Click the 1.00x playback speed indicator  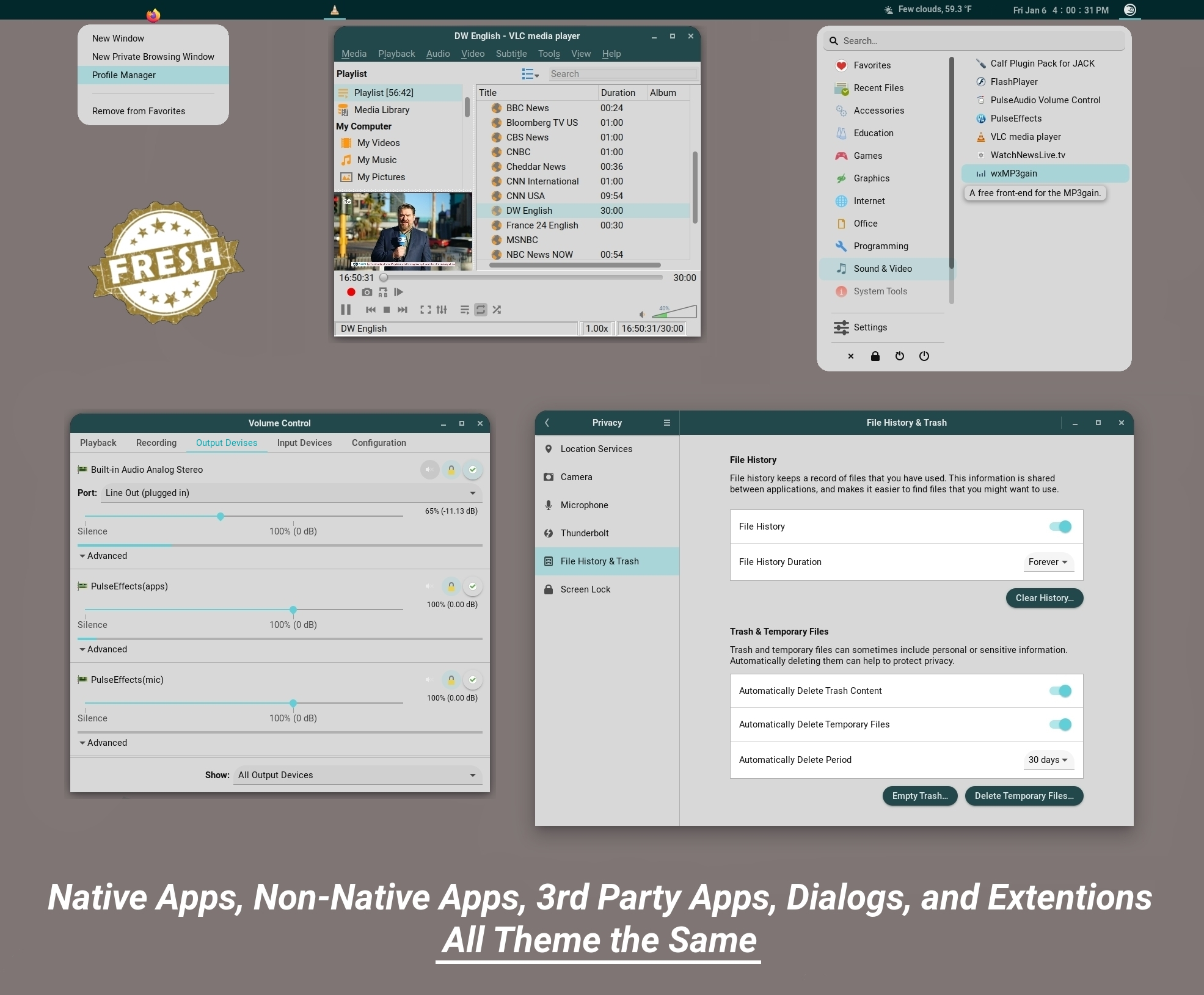coord(597,329)
